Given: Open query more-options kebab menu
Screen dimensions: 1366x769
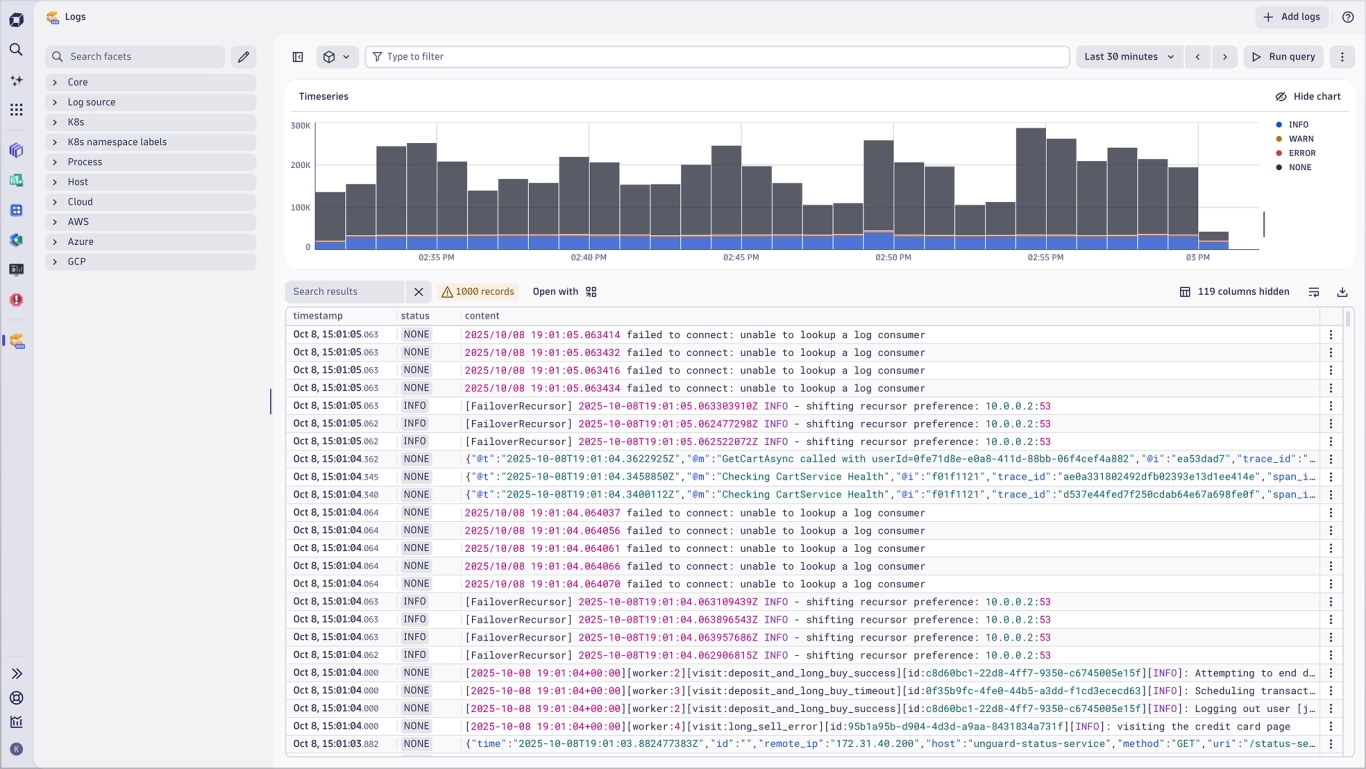Looking at the screenshot, I should tap(1342, 57).
